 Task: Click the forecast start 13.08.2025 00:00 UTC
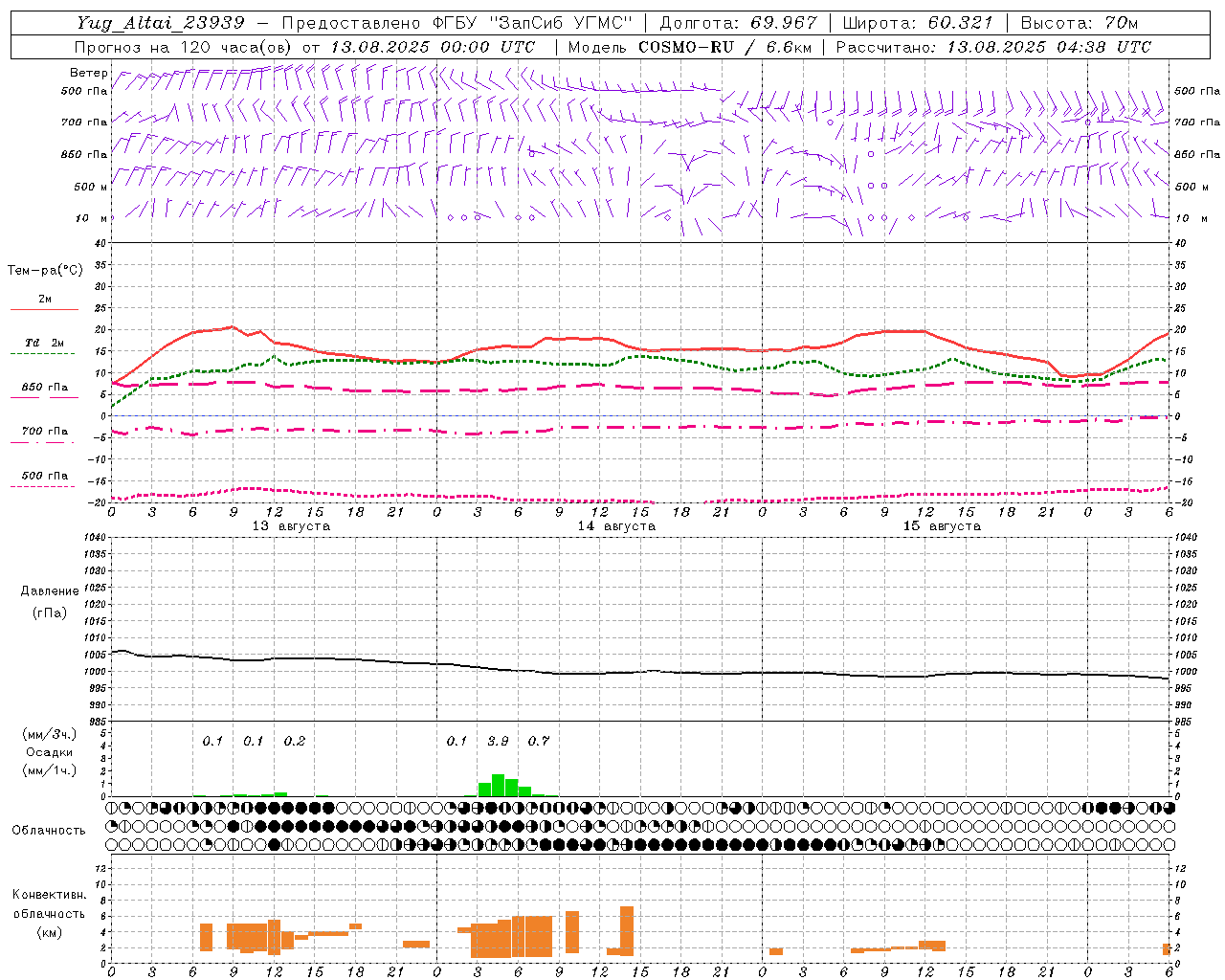433,47
